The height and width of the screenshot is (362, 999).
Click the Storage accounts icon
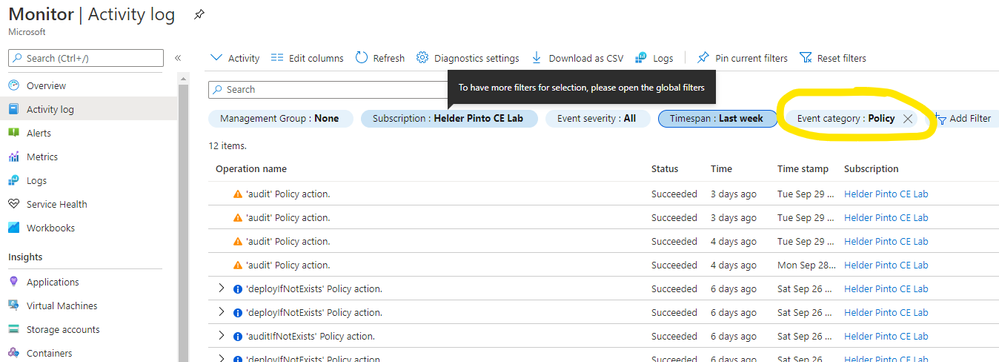[14, 329]
